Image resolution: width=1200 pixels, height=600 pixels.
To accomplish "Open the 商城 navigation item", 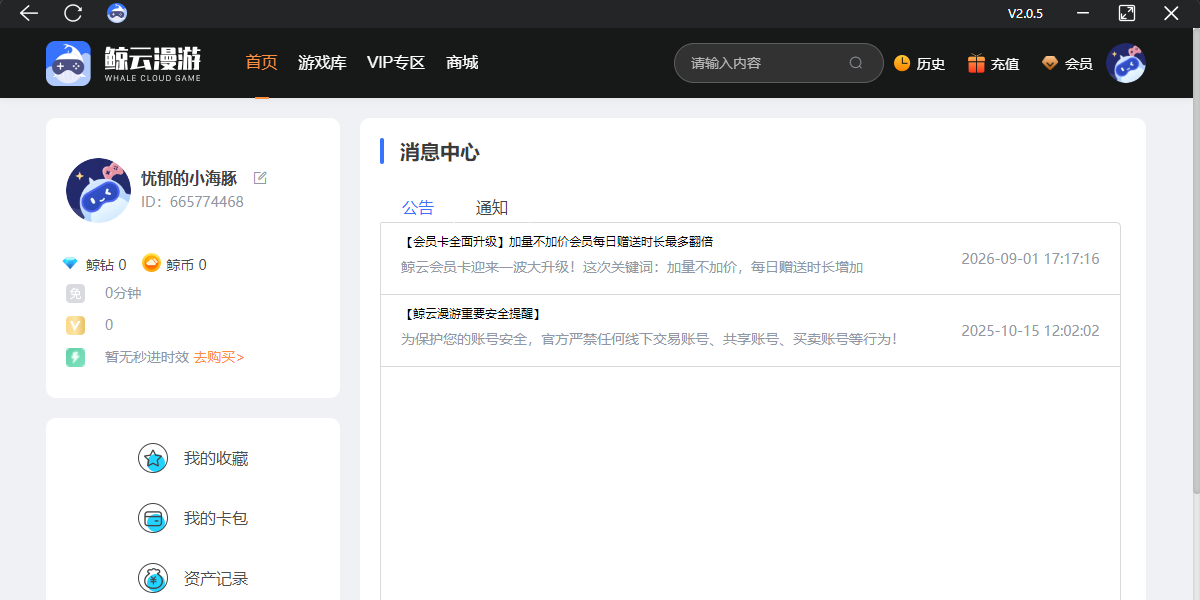I will click(462, 63).
